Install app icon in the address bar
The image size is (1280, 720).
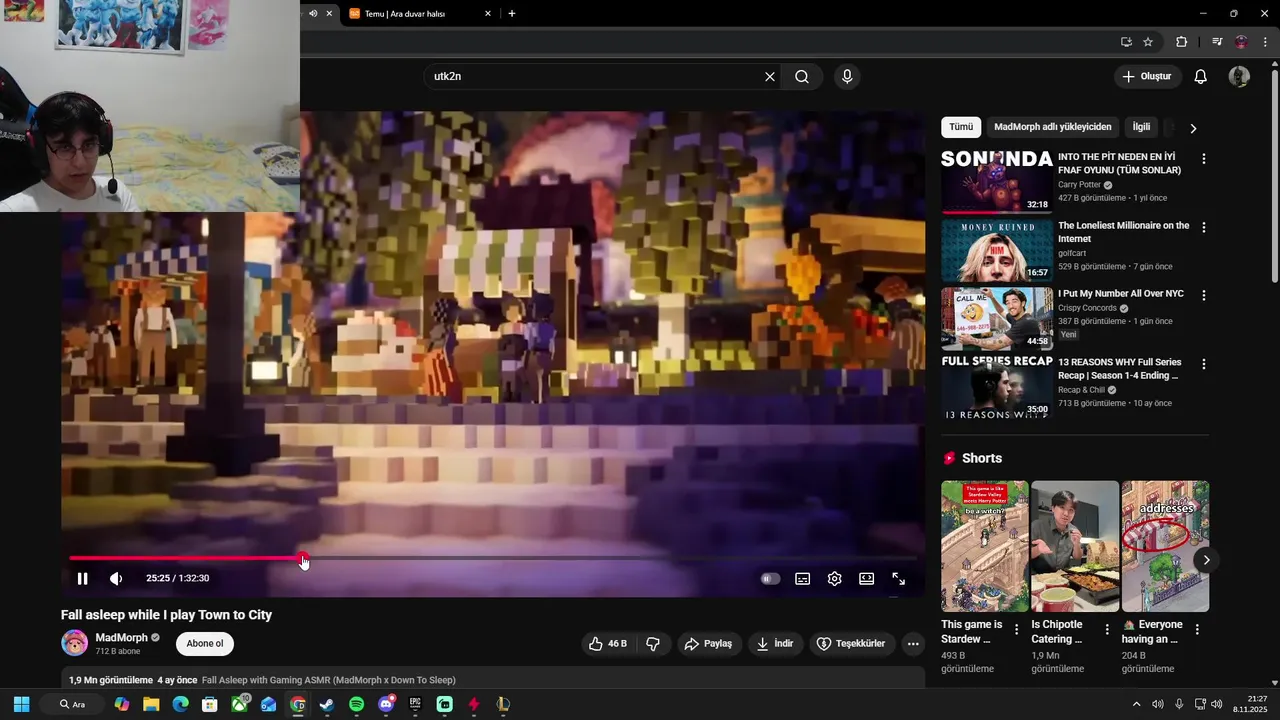(x=1126, y=42)
